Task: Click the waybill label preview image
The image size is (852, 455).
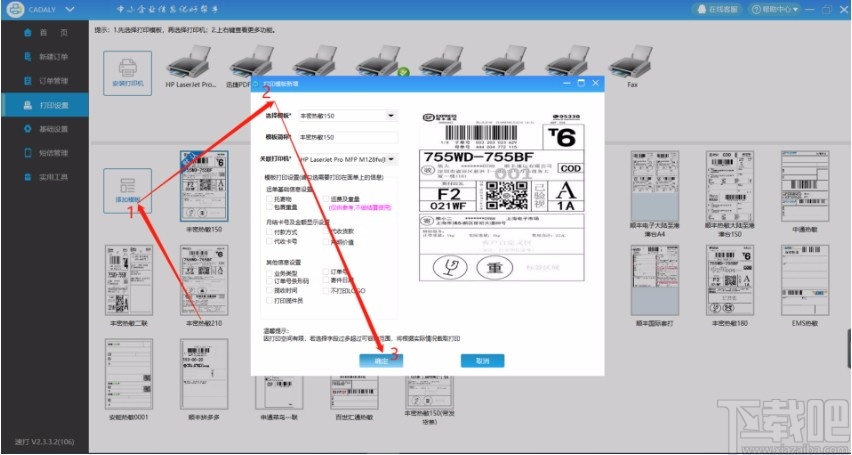Action: [x=502, y=196]
